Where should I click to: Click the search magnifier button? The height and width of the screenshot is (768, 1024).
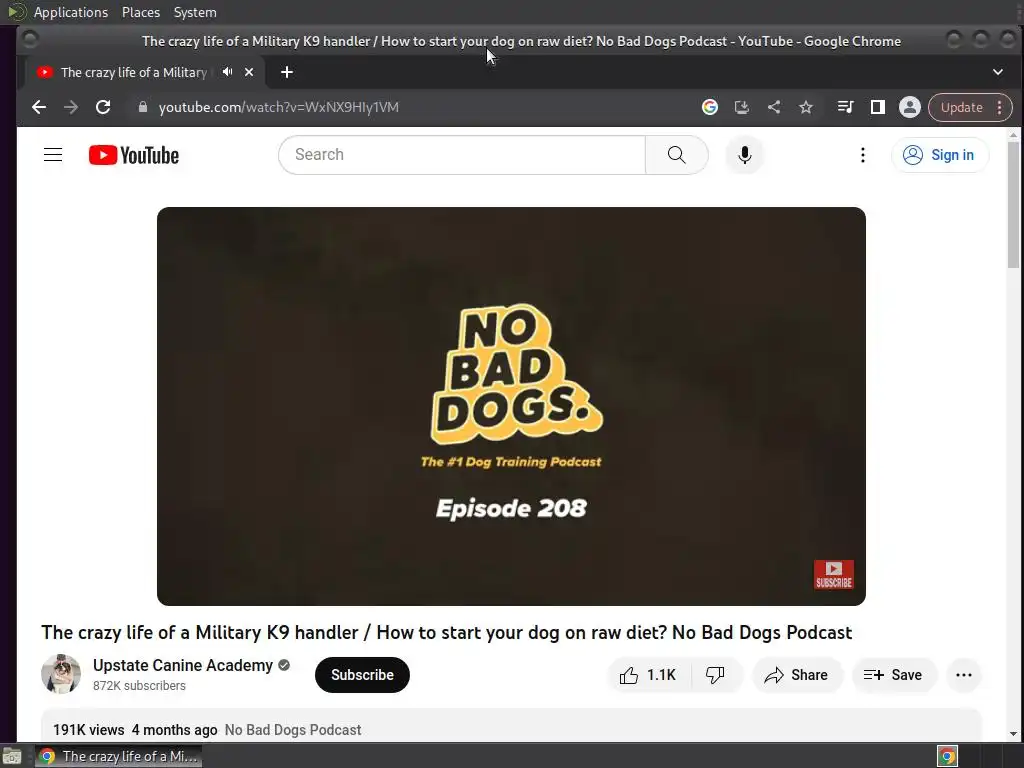coord(677,155)
